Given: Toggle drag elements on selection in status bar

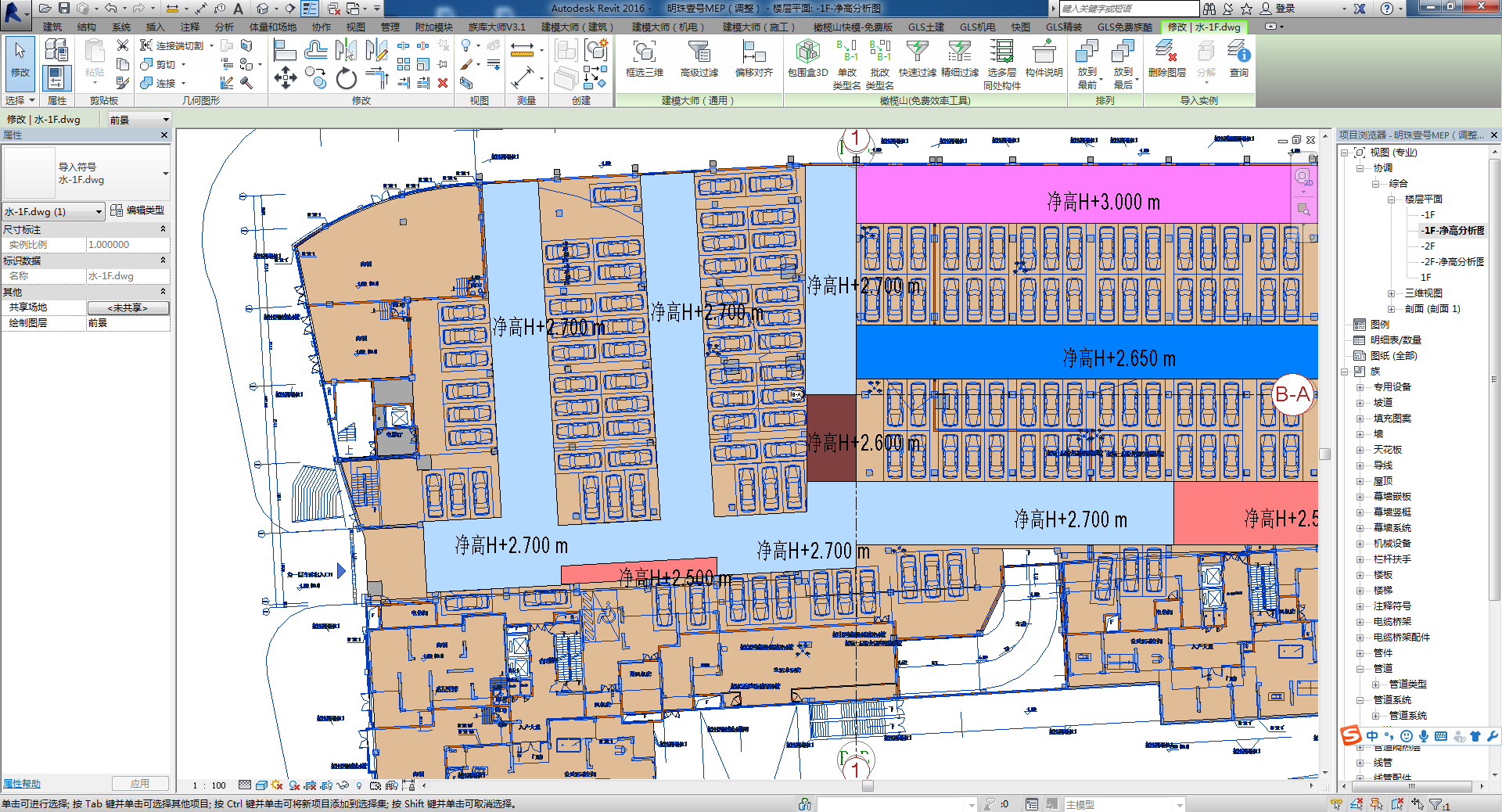Looking at the screenshot, I should [1418, 803].
